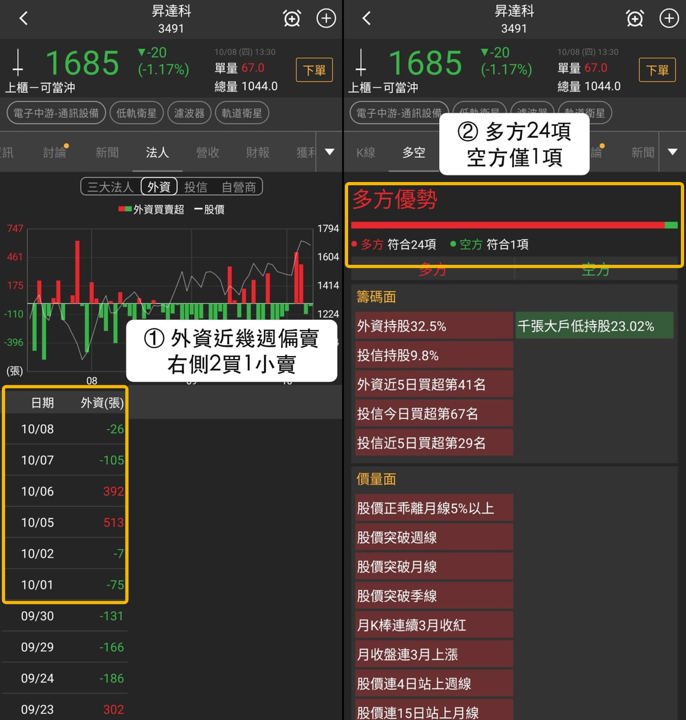Open 投信今日買超第67名 item

[x=433, y=414]
